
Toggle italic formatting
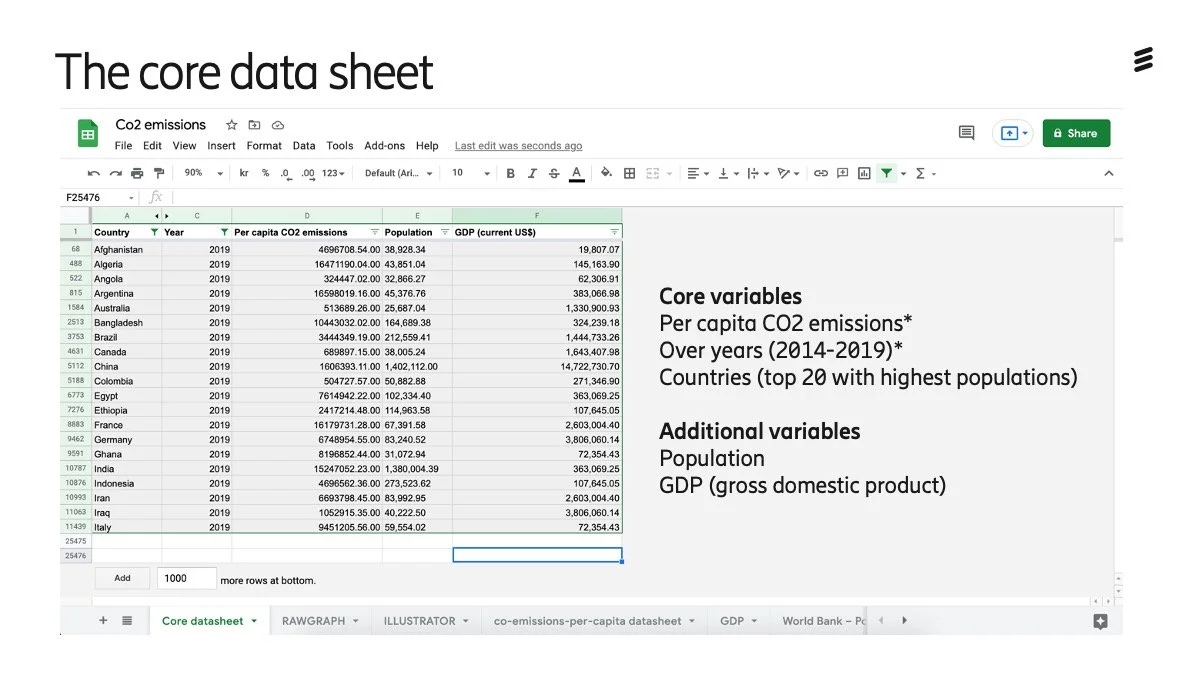532,173
